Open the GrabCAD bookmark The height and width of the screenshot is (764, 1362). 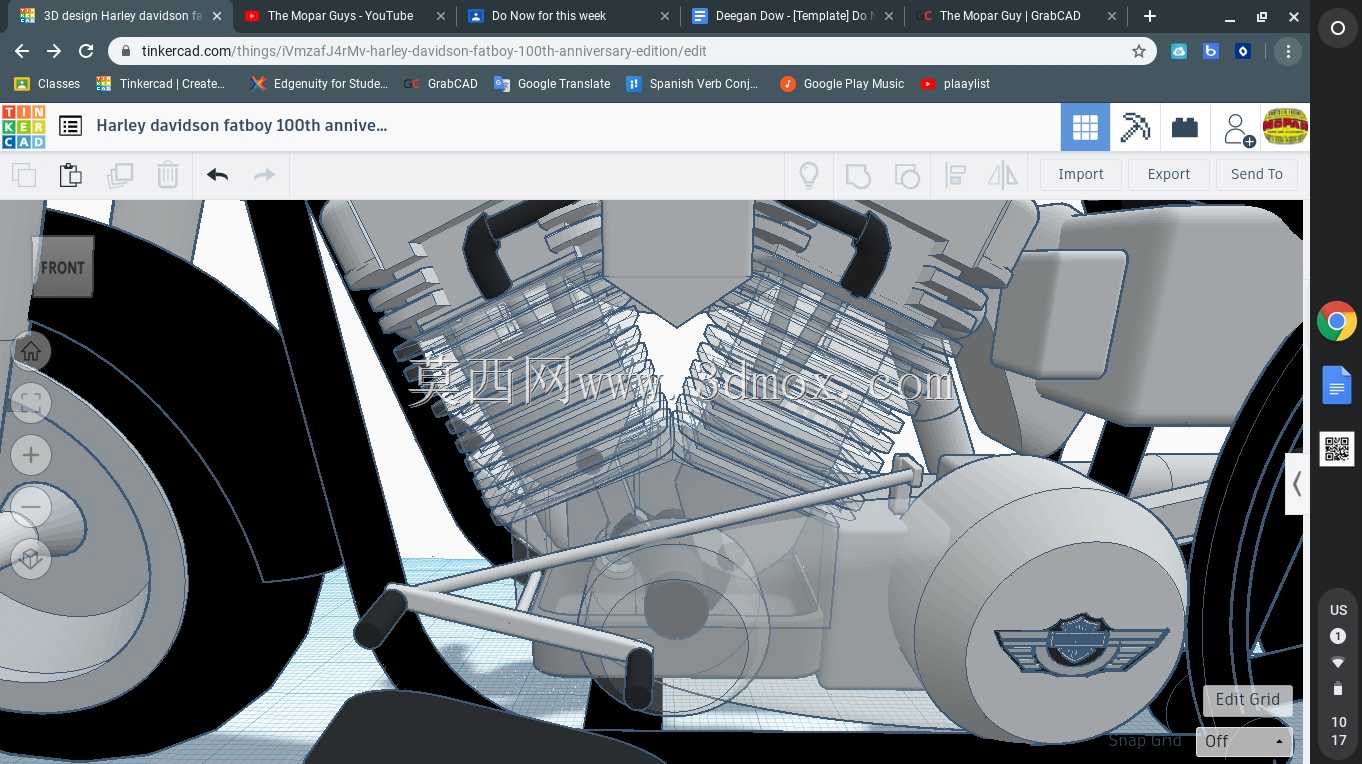[441, 84]
